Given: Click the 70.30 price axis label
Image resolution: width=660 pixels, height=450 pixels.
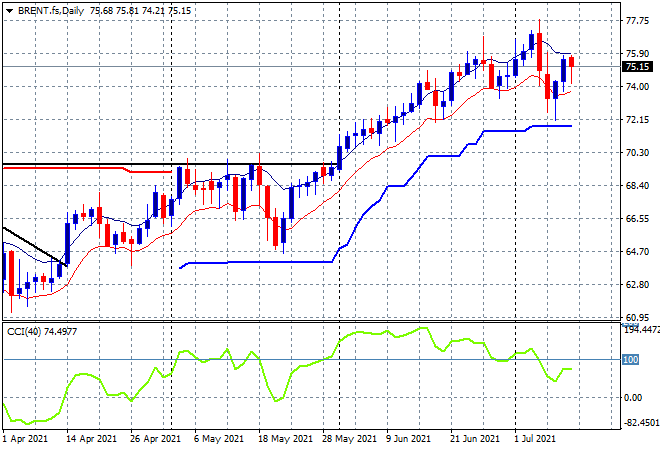Looking at the screenshot, I should [x=637, y=153].
